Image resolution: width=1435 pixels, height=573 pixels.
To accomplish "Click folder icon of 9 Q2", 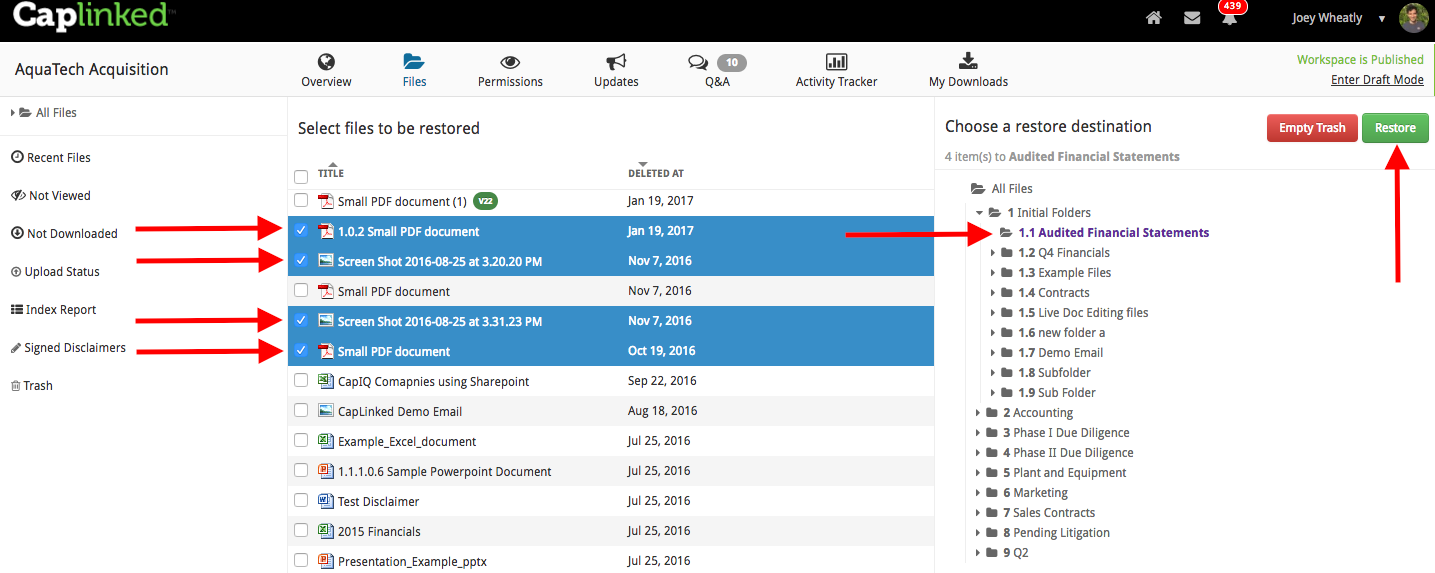I will point(992,553).
